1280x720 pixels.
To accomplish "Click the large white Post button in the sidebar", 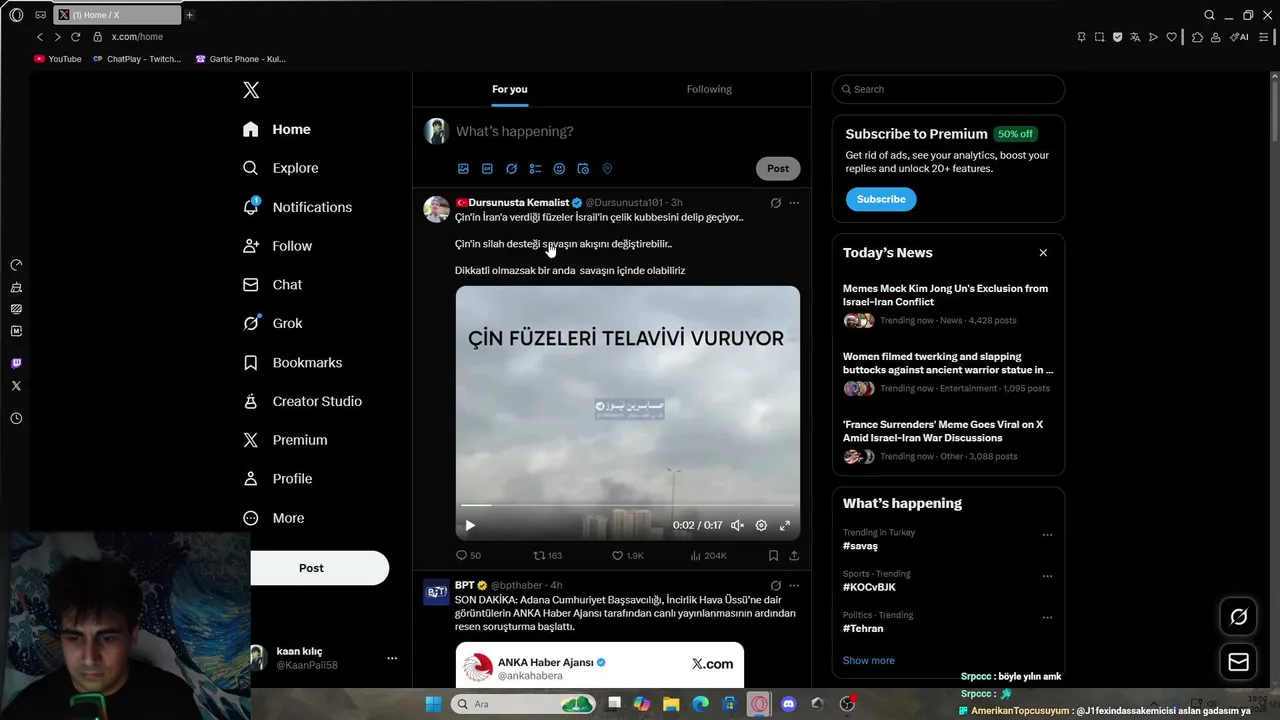I will point(311,568).
